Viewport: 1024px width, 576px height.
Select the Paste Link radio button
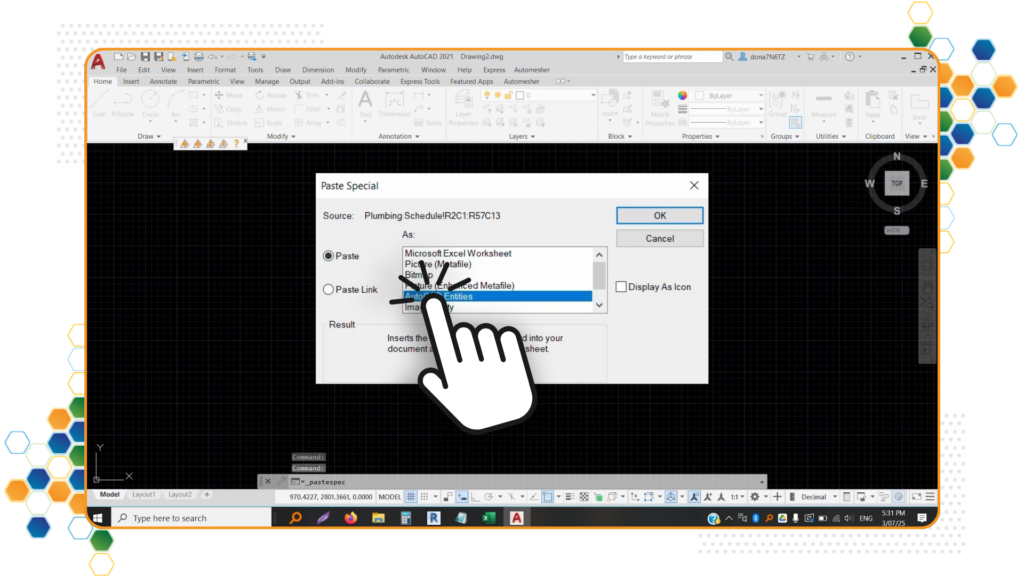pyautogui.click(x=329, y=290)
